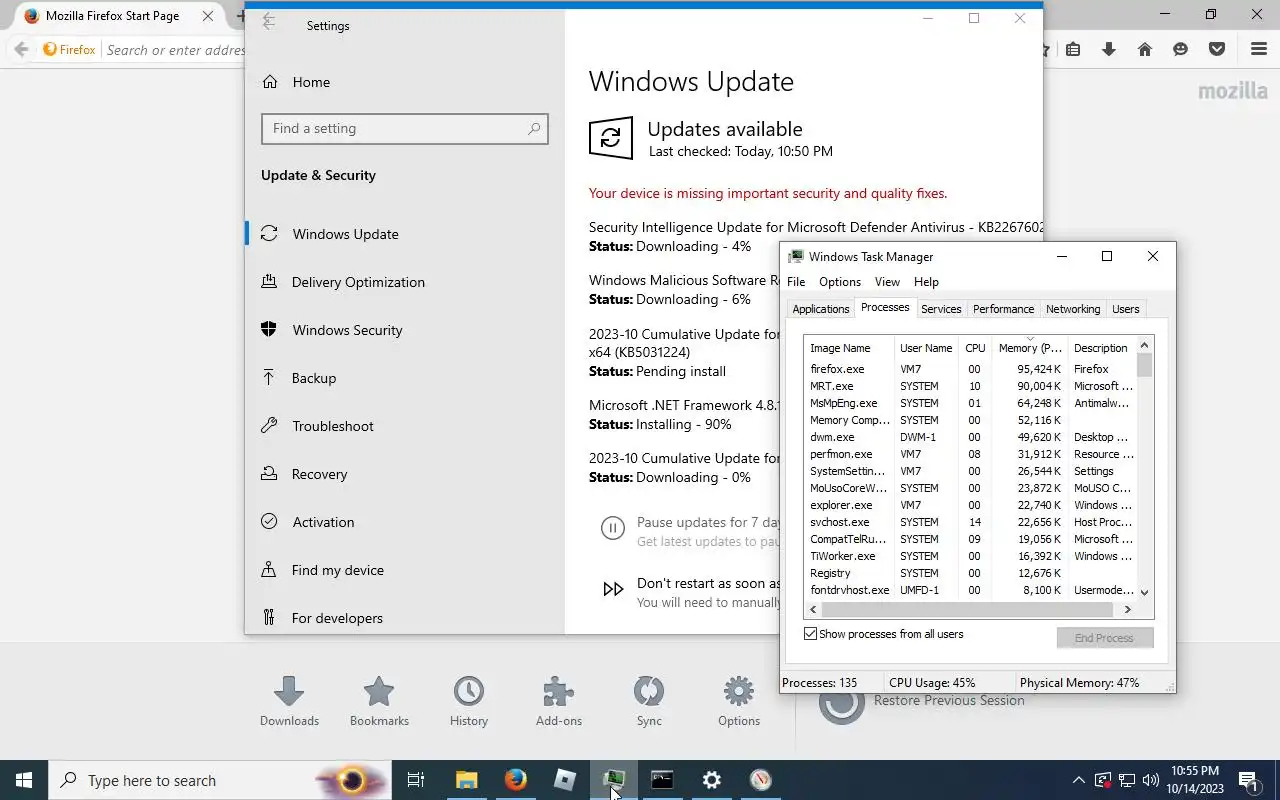Viewport: 1280px width, 800px height.
Task: Click Find a setting search box
Action: pos(404,128)
